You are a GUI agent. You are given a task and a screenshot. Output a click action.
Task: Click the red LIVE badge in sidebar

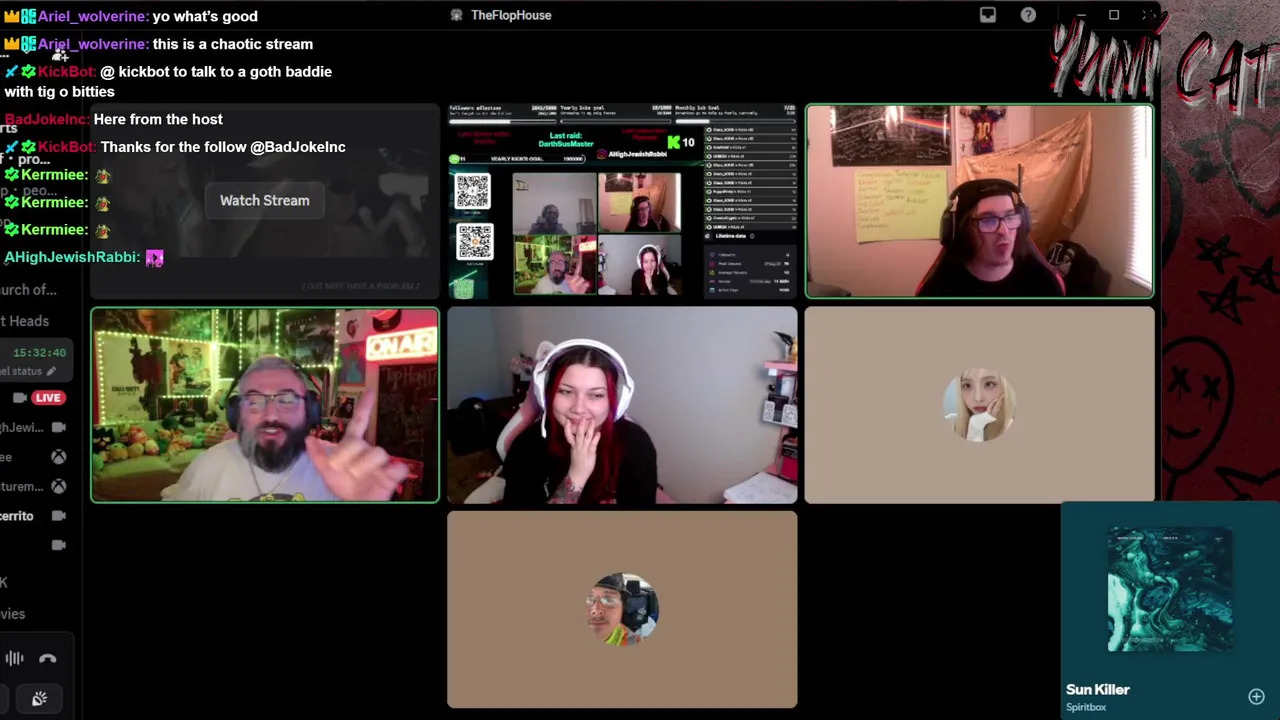click(47, 398)
